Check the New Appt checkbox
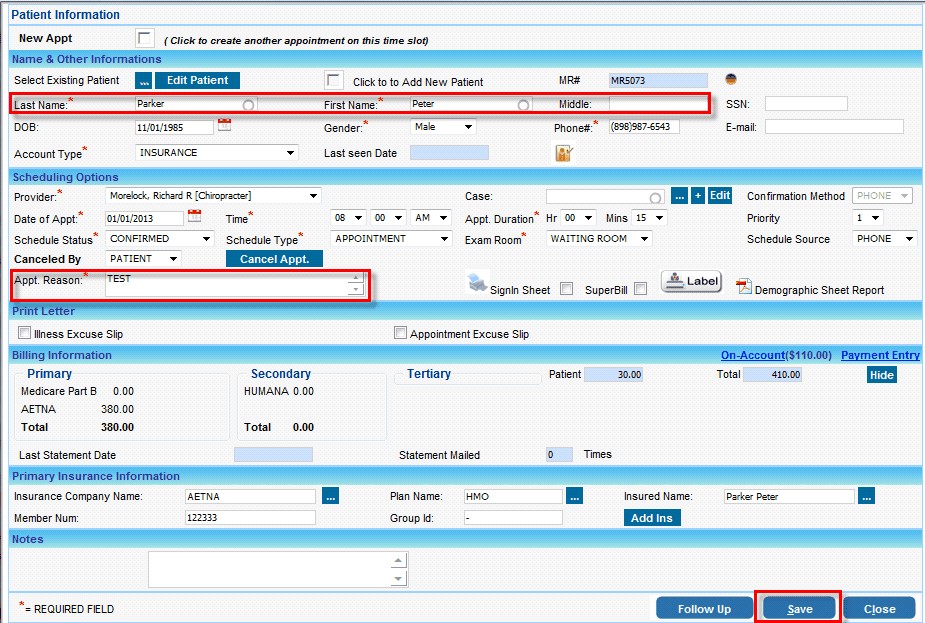This screenshot has height=623, width=925. tap(145, 39)
